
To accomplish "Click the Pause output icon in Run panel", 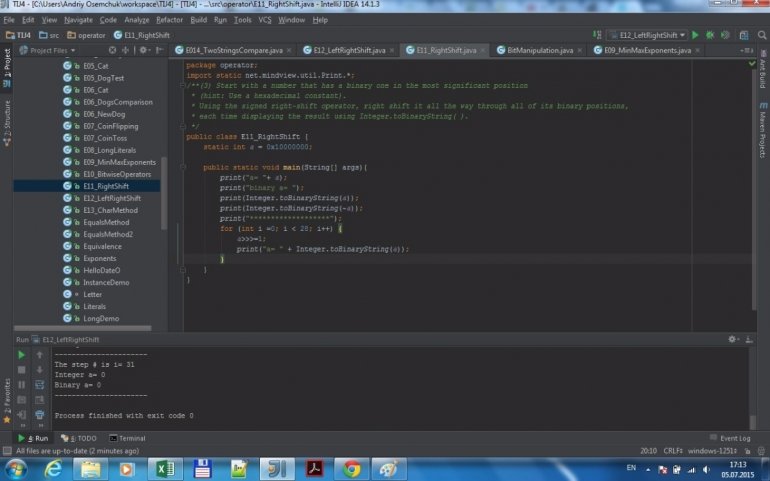I will pos(22,384).
